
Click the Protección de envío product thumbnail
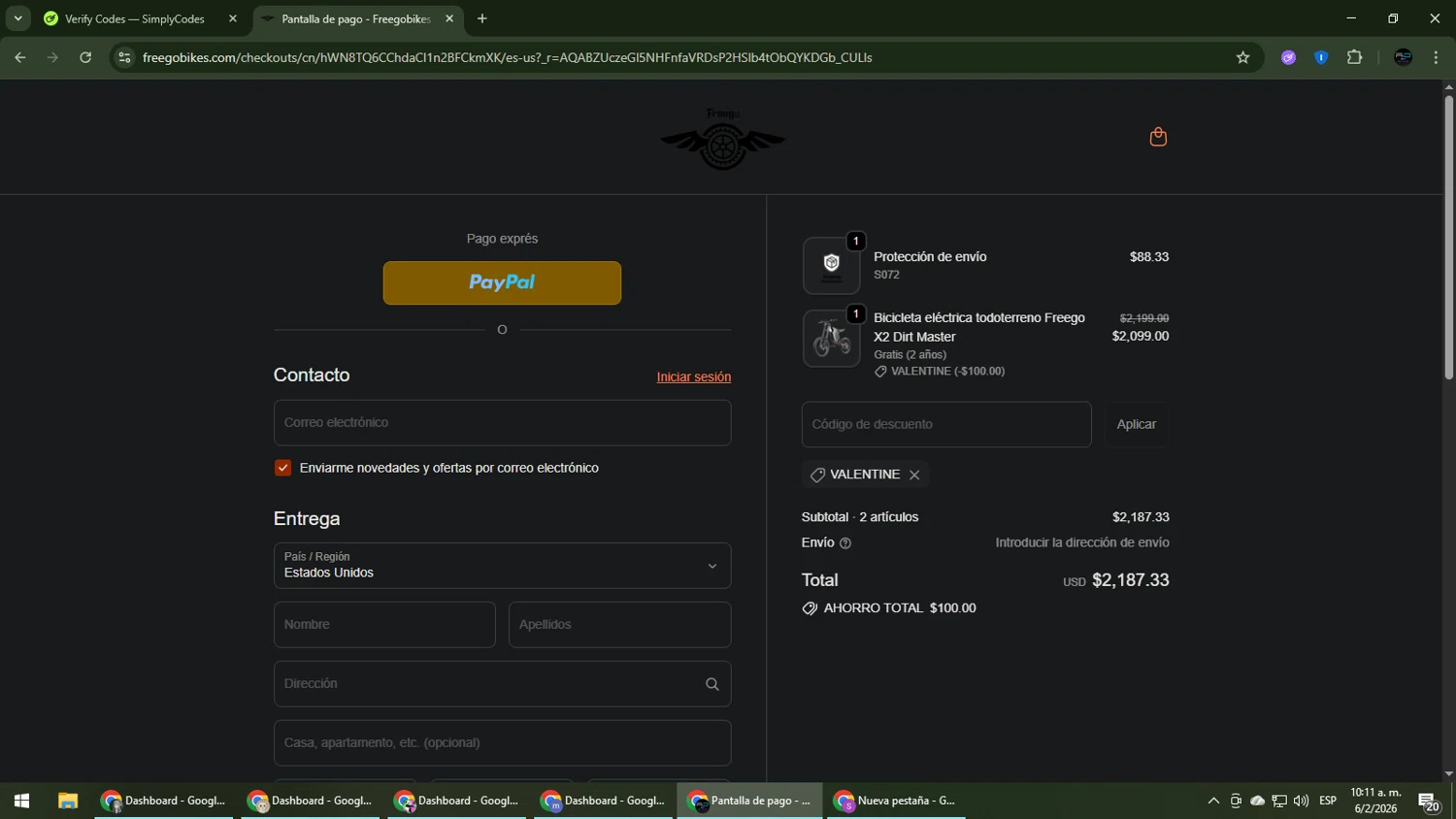832,265
